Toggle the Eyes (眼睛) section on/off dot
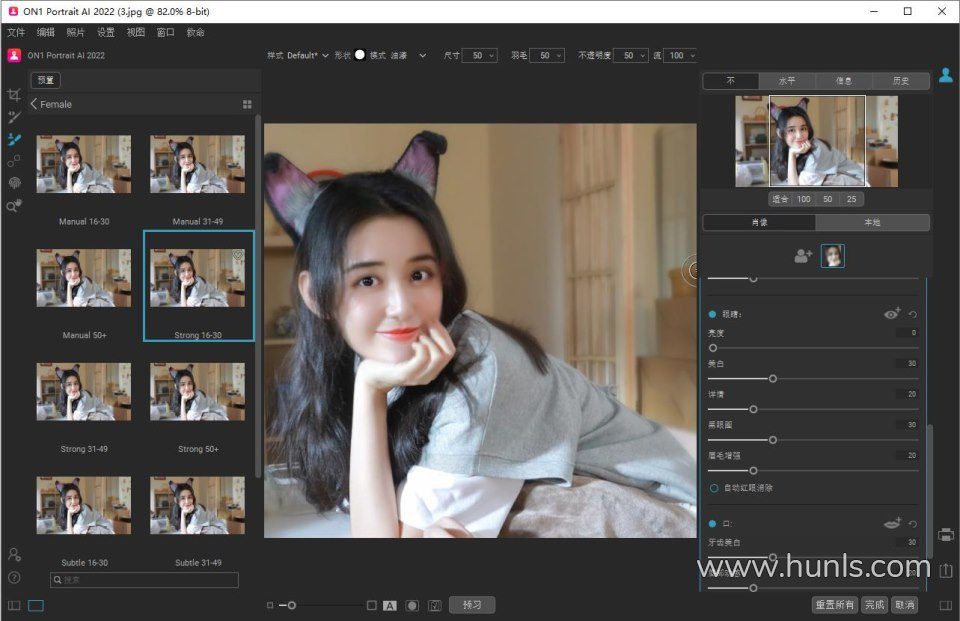 (x=712, y=314)
